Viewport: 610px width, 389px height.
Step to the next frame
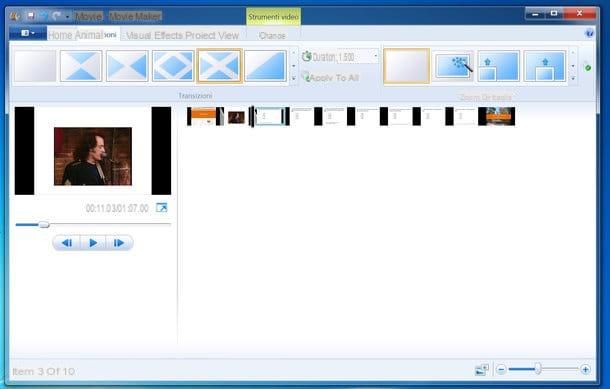click(x=119, y=243)
